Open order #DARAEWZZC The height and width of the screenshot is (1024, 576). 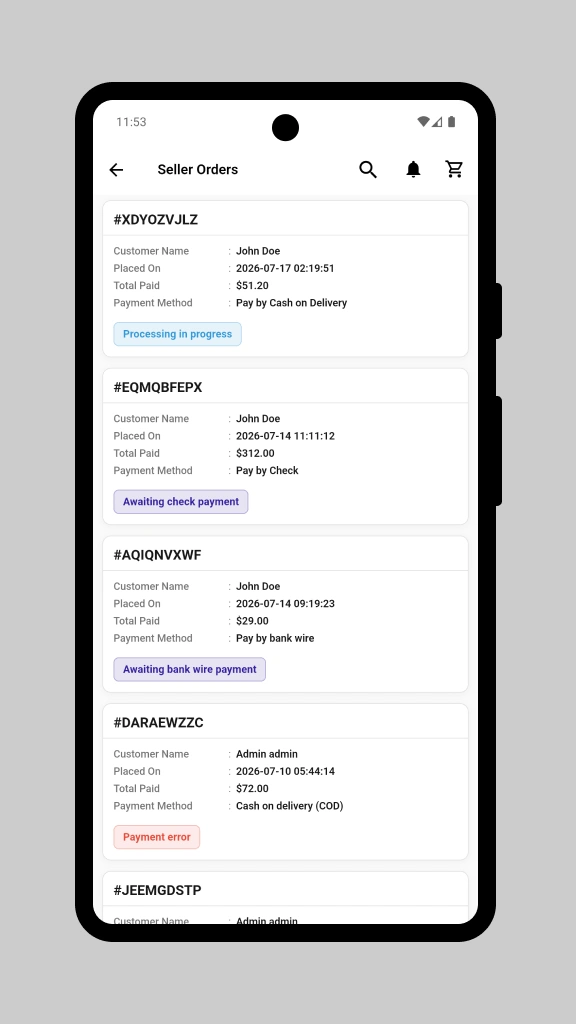[x=285, y=782]
